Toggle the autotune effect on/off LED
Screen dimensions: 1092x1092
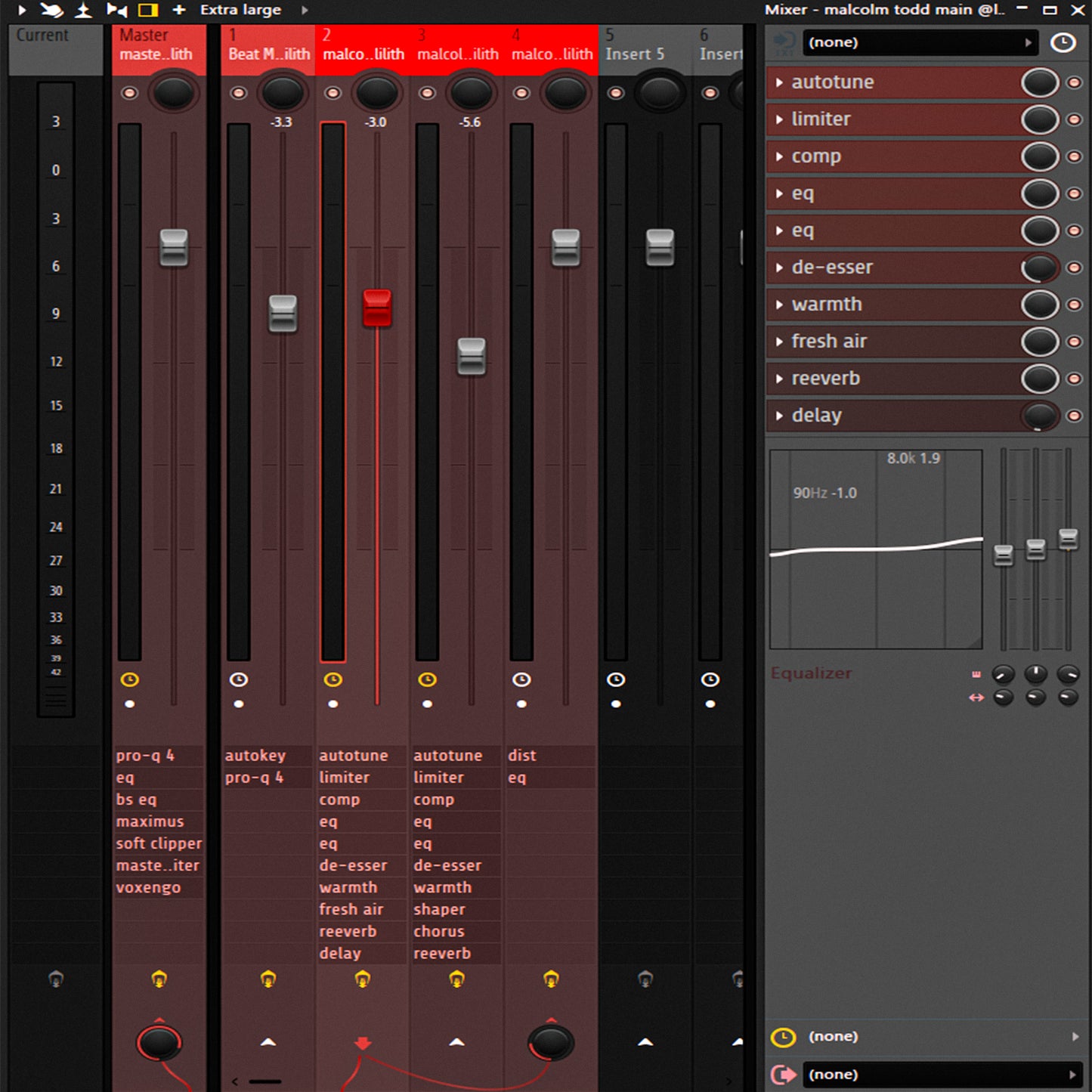point(1074,82)
